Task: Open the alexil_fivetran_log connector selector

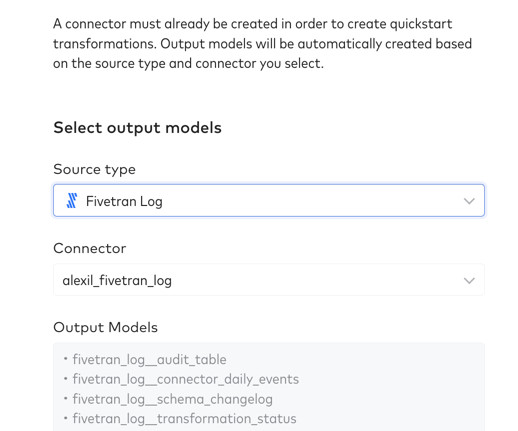Action: (269, 280)
